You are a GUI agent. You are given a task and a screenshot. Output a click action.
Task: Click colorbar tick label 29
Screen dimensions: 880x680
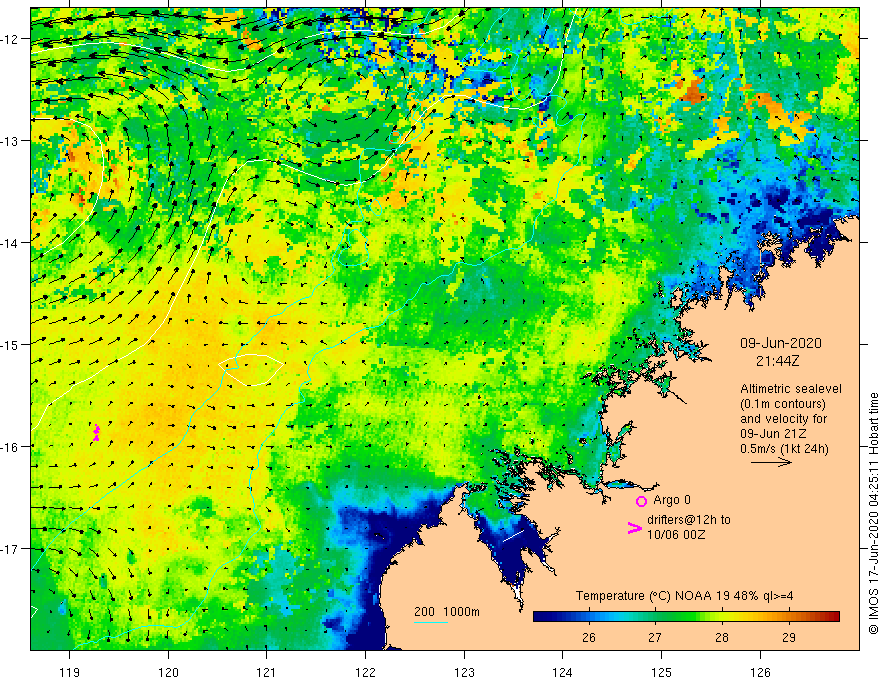pos(789,637)
